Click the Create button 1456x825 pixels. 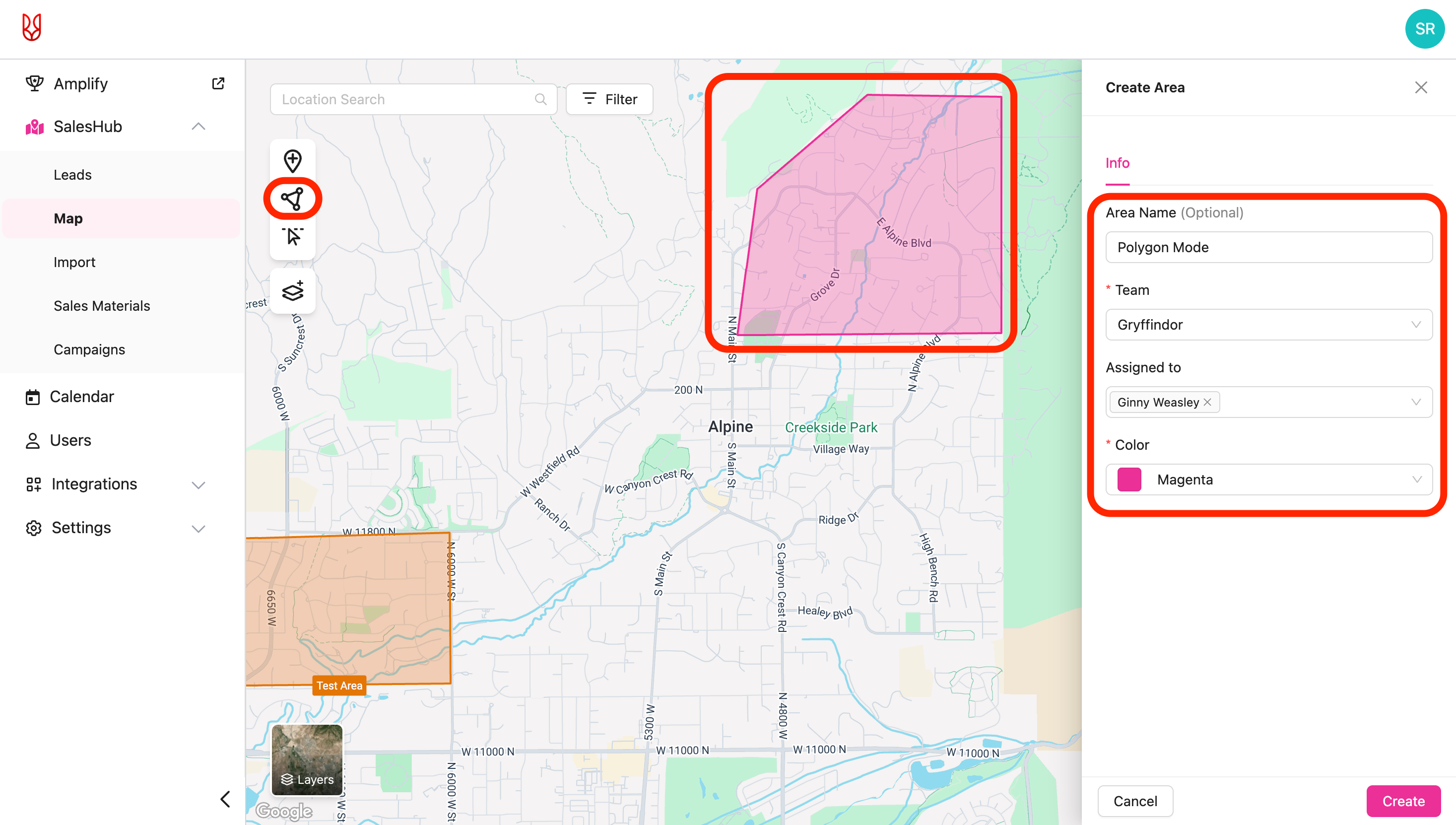tap(1403, 801)
